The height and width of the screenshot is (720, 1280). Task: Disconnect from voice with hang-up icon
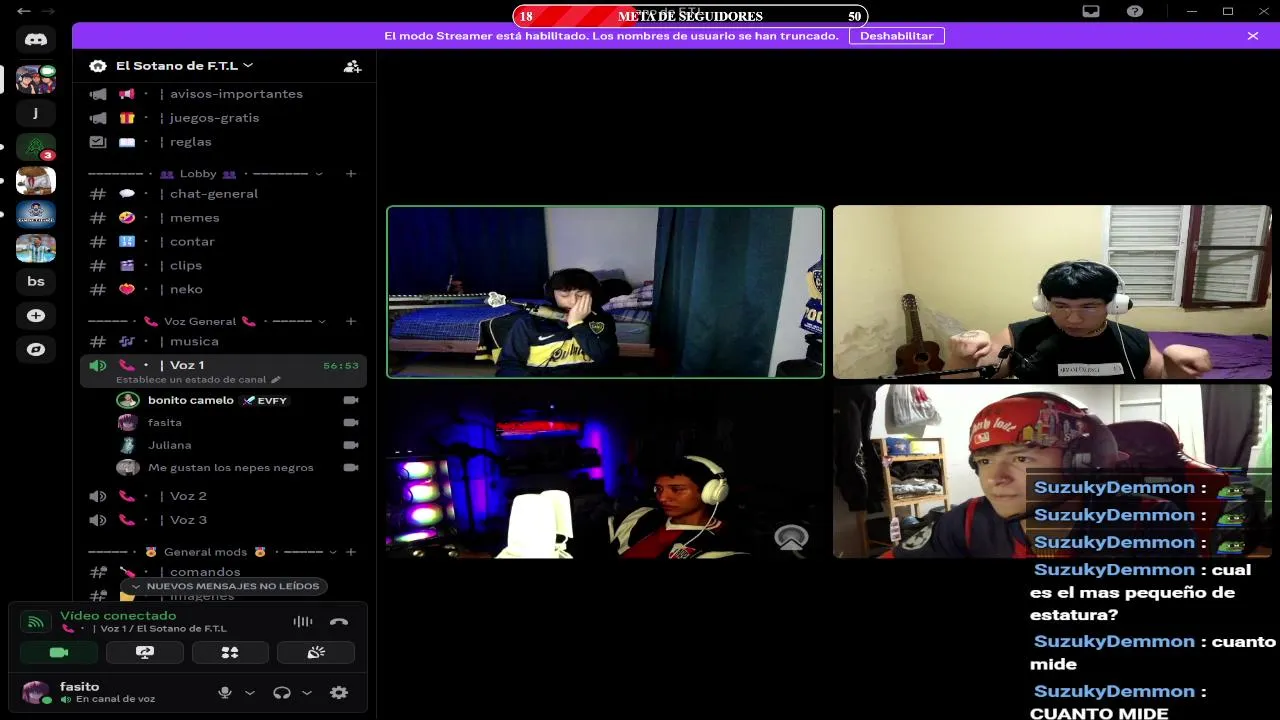tap(339, 621)
